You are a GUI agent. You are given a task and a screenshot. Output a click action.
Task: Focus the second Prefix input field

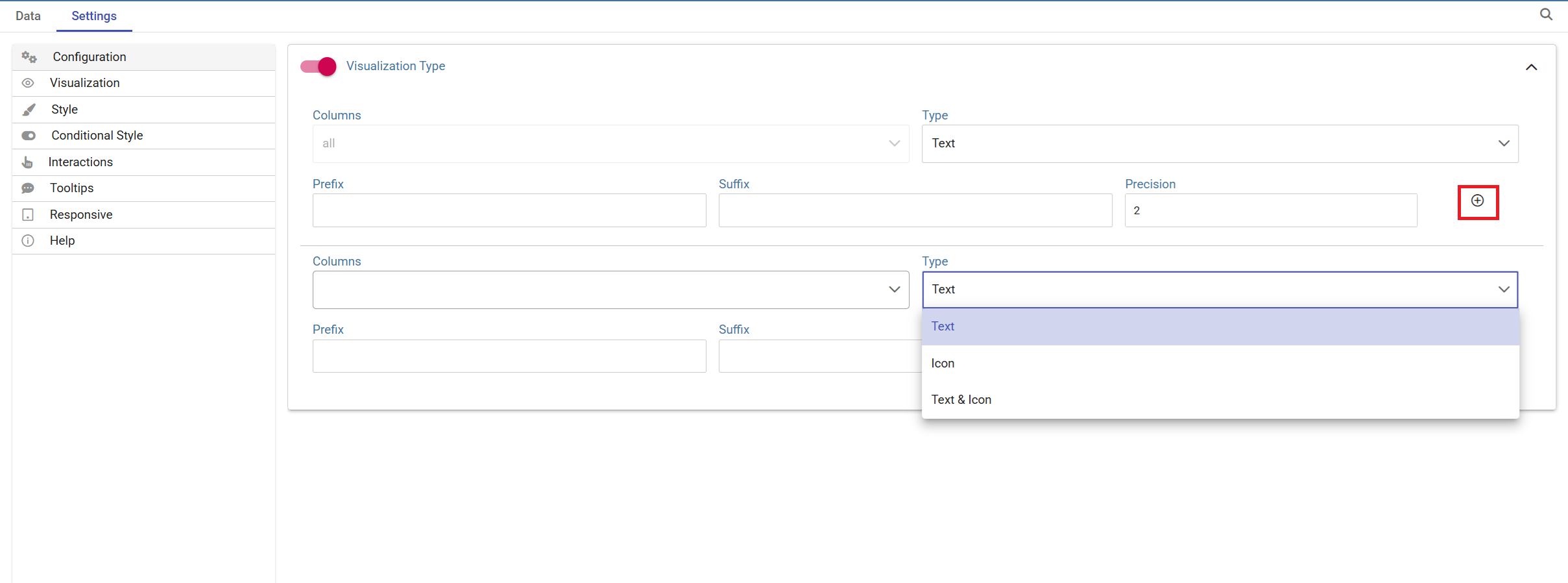pyautogui.click(x=509, y=356)
